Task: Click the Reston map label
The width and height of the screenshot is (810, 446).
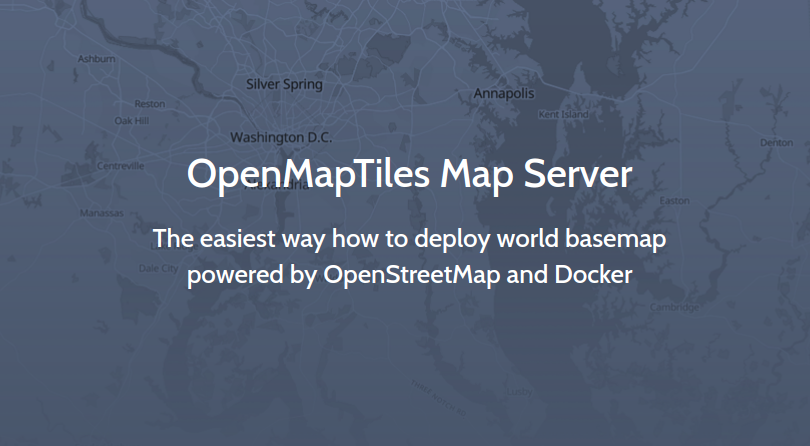Action: (150, 104)
